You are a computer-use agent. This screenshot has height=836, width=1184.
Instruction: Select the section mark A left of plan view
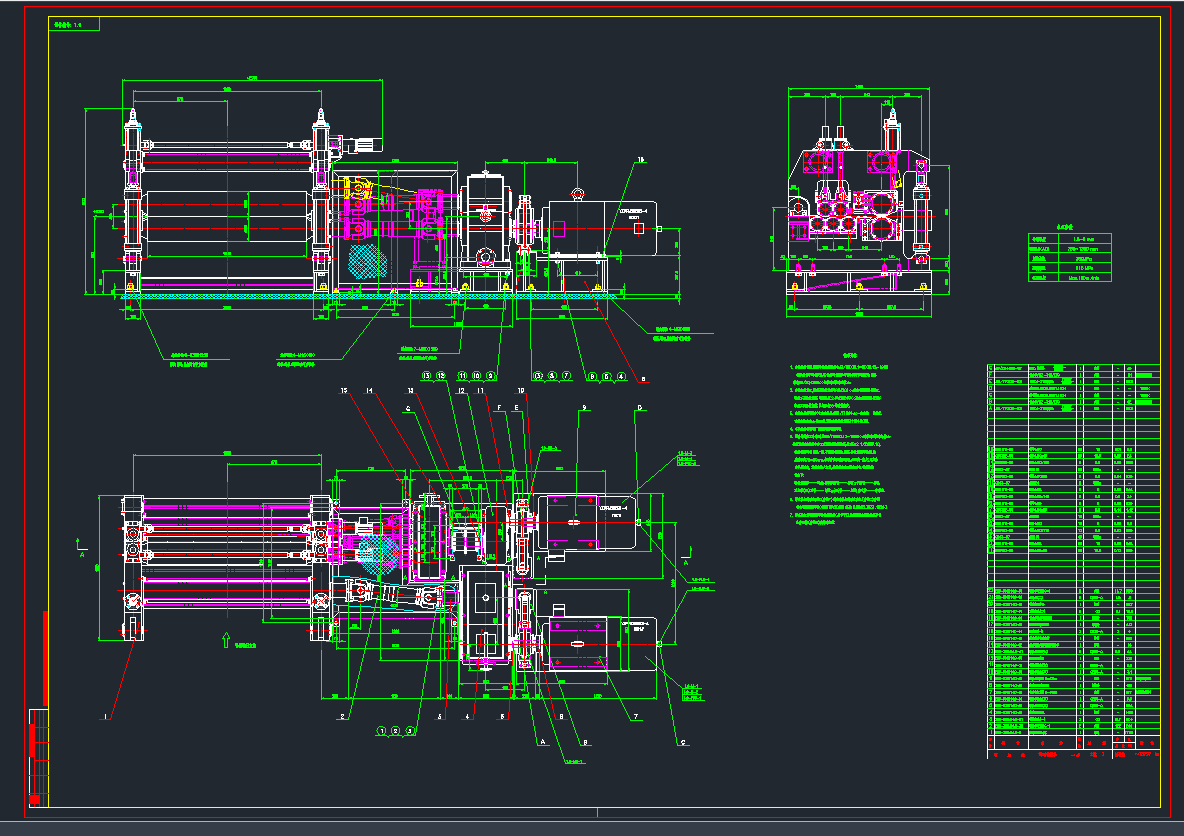80,548
